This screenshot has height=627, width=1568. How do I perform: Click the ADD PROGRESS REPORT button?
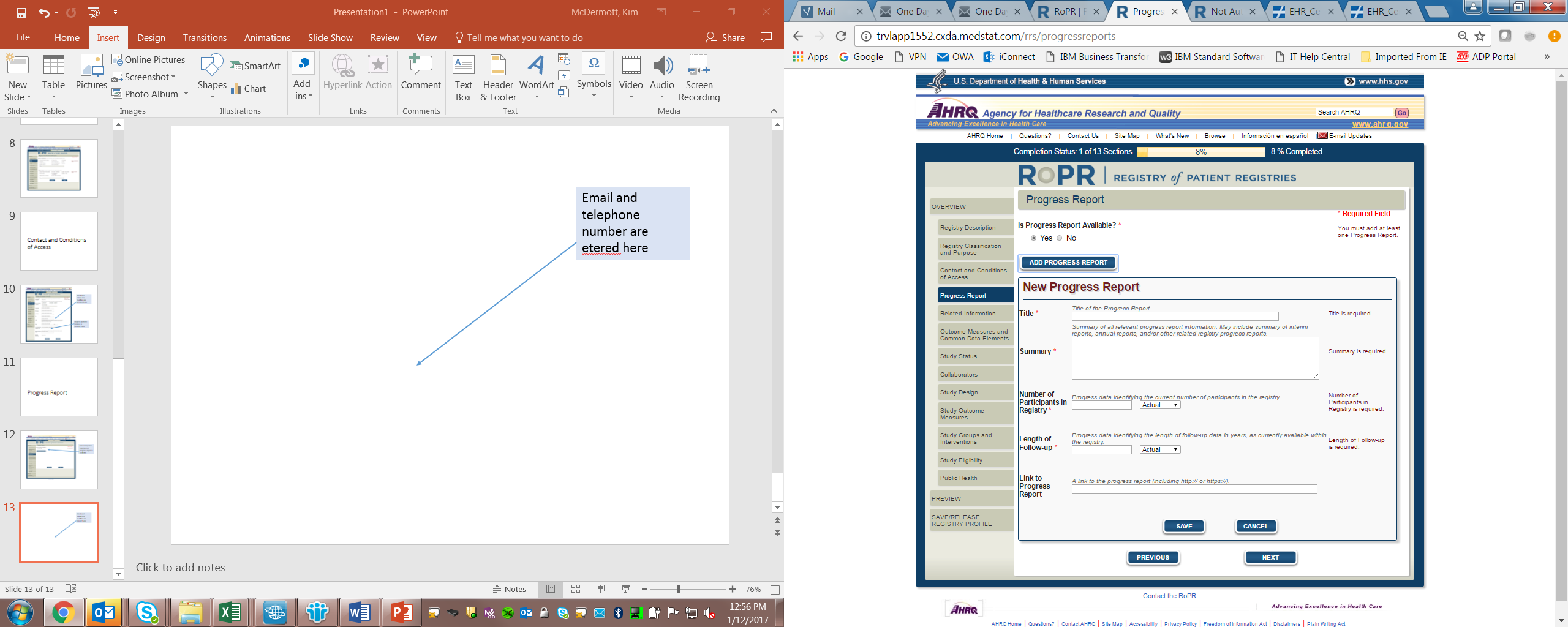[x=1068, y=263]
